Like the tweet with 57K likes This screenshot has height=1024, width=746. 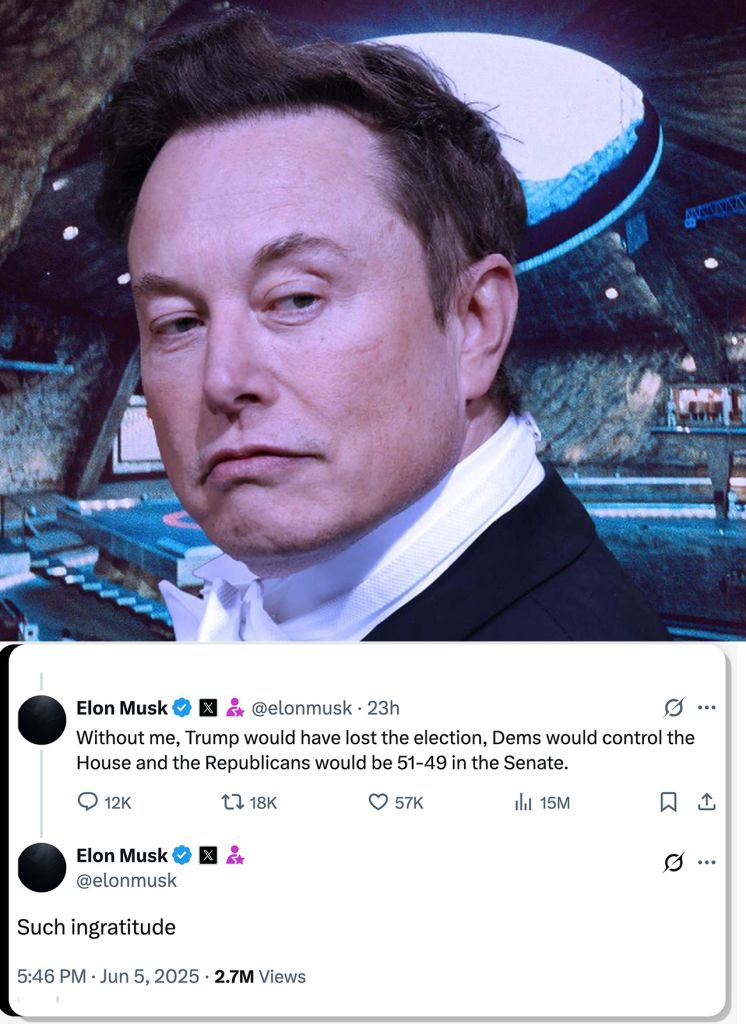(x=378, y=801)
